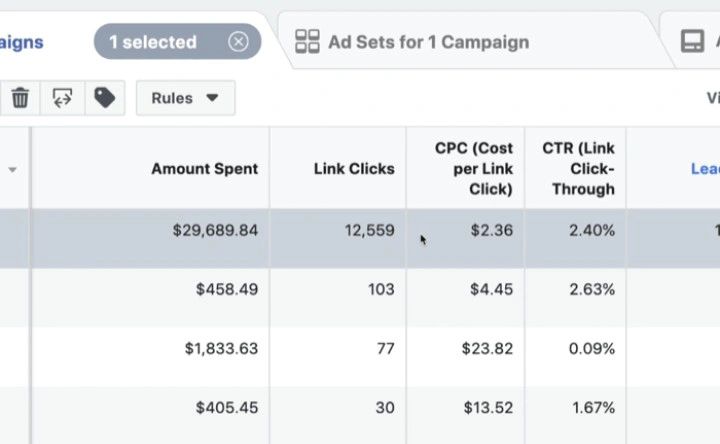720x444 pixels.
Task: Click the Leads column header link
Action: point(705,169)
